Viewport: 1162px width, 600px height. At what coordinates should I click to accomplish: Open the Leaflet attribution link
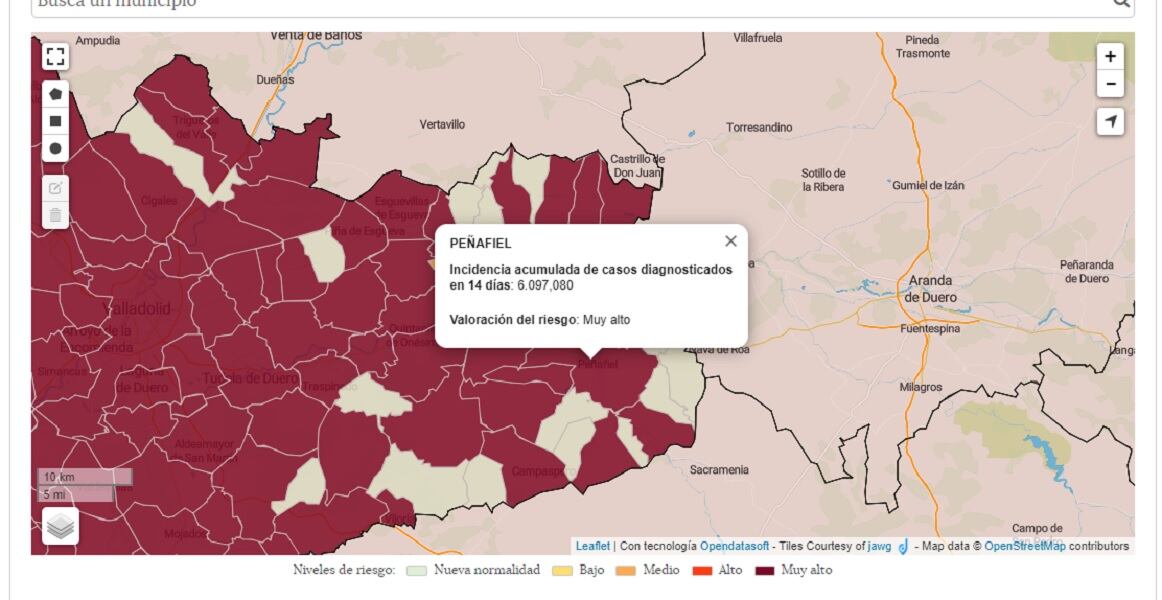coord(593,546)
